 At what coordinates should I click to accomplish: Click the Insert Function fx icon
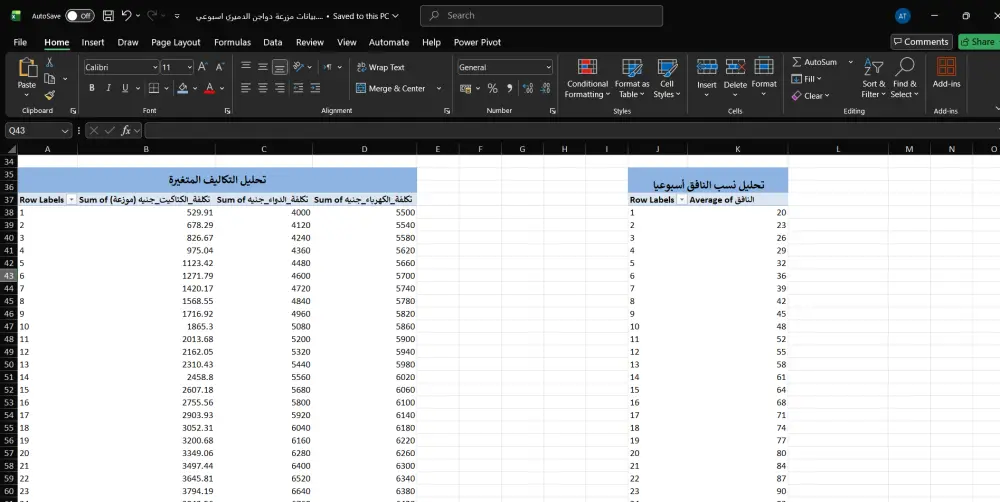pyautogui.click(x=126, y=130)
